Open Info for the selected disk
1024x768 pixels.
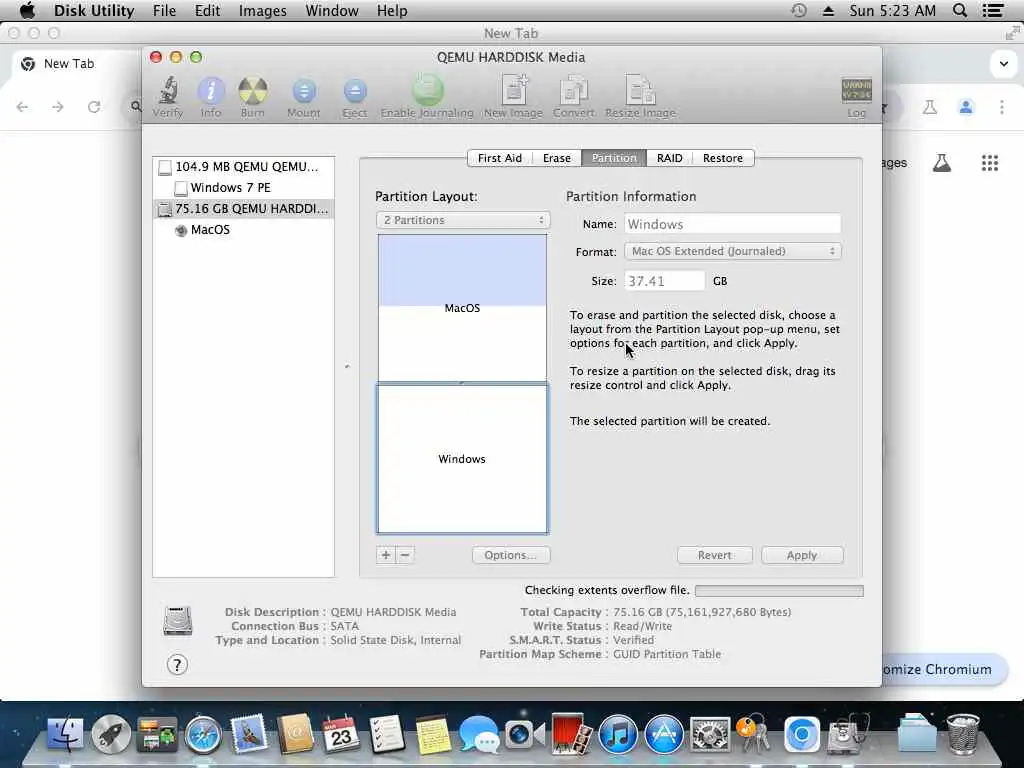coord(210,97)
